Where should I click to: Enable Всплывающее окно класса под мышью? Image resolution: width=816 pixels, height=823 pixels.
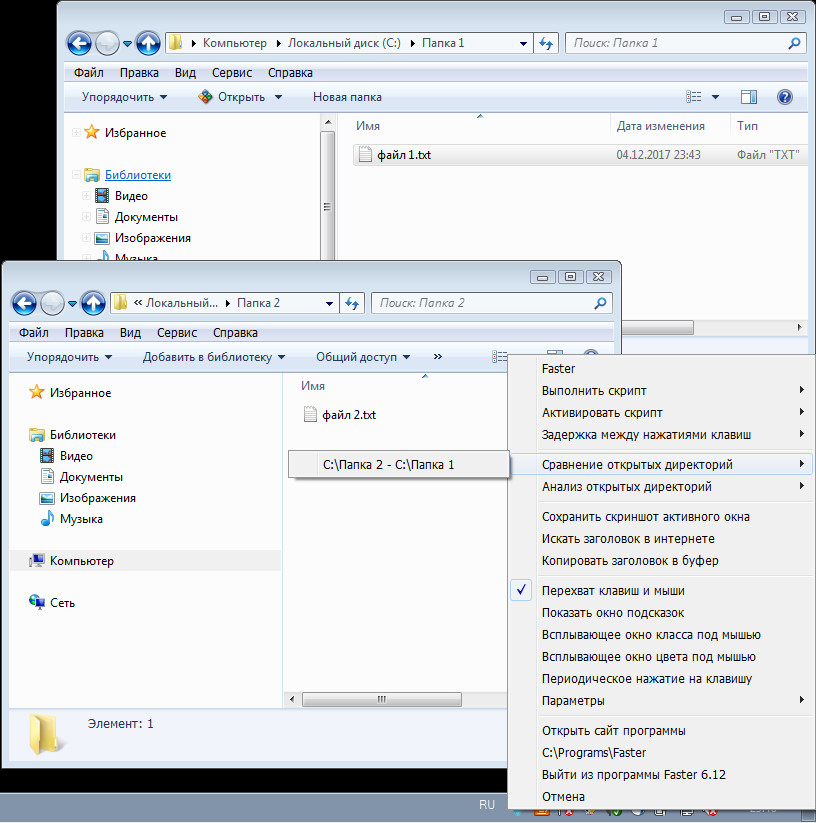pyautogui.click(x=651, y=635)
